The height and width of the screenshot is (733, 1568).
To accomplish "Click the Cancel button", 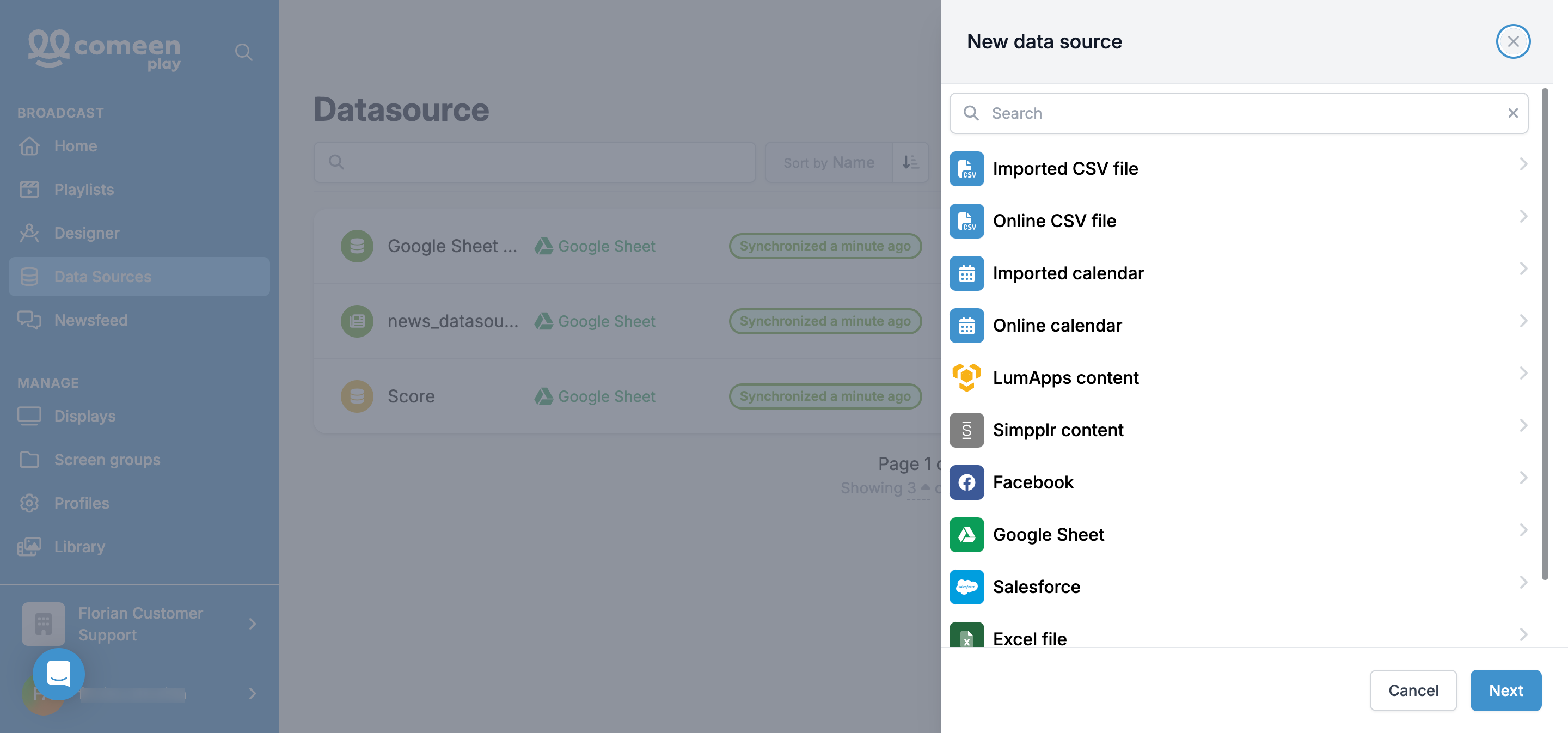I will [1413, 691].
